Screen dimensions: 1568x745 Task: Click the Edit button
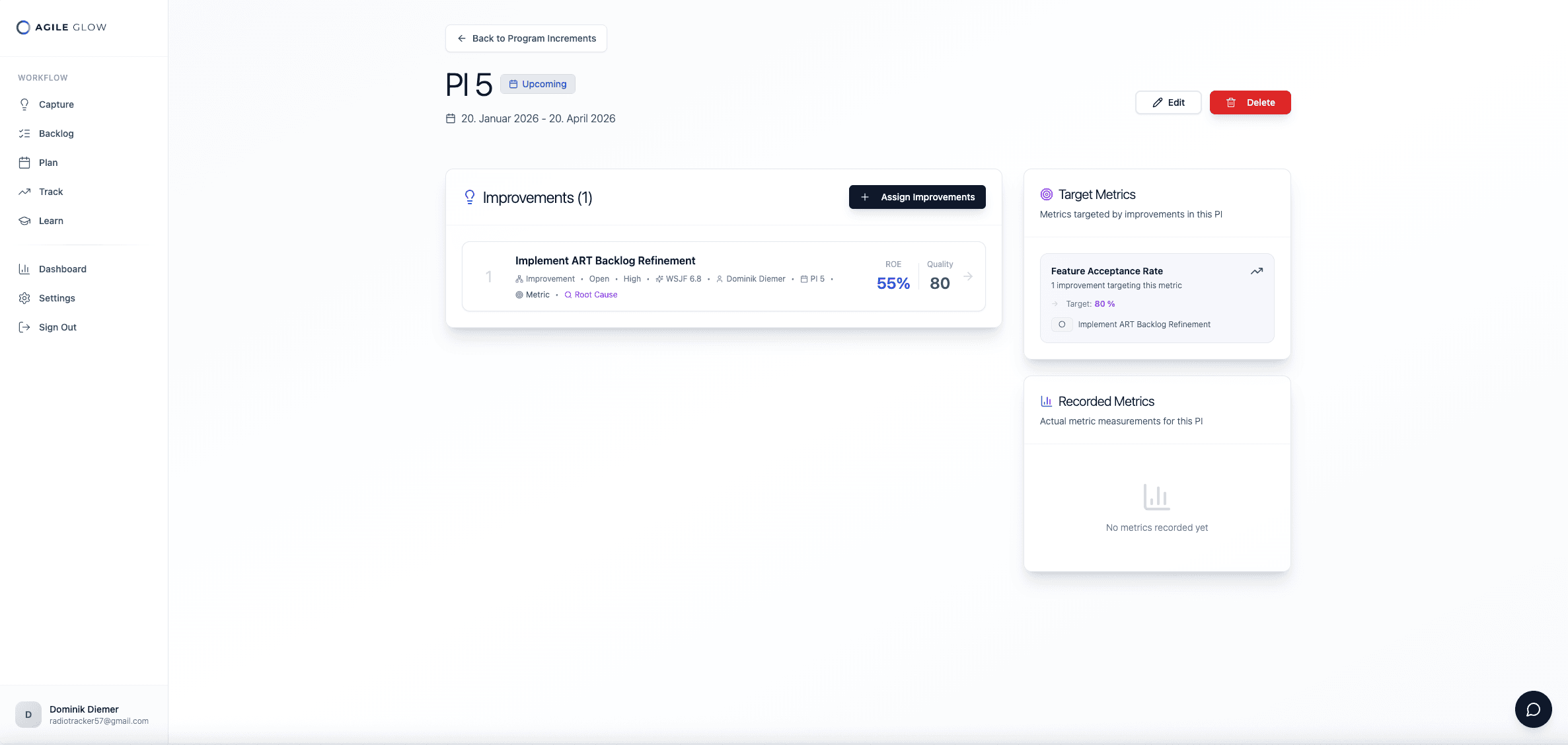pos(1168,102)
